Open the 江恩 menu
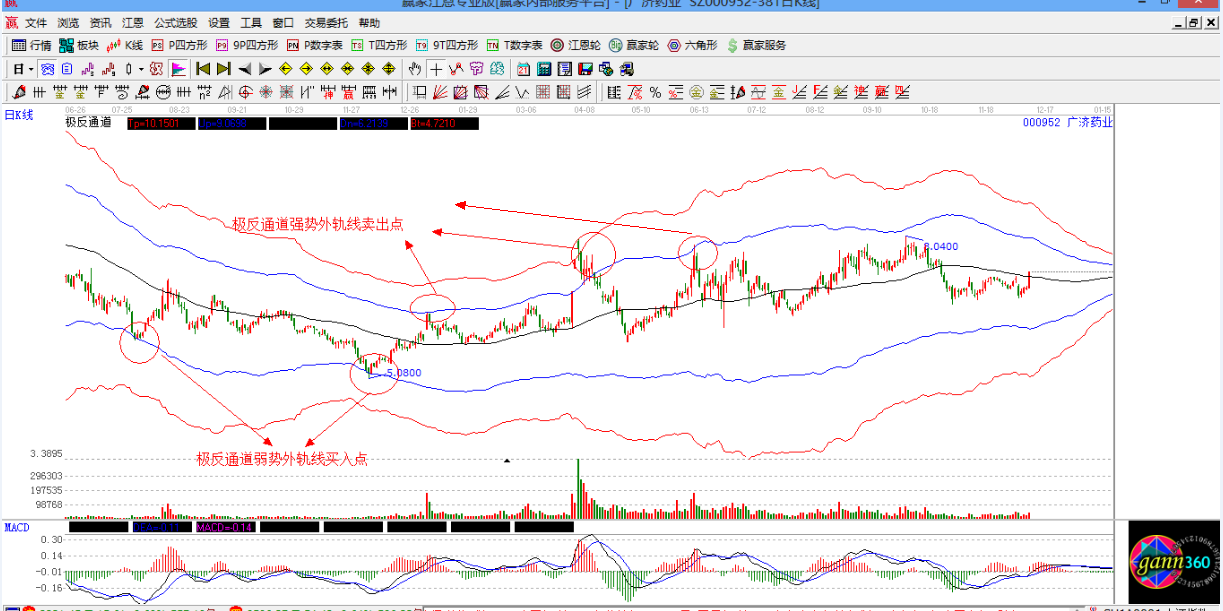The width and height of the screenshot is (1223, 611). tap(132, 22)
